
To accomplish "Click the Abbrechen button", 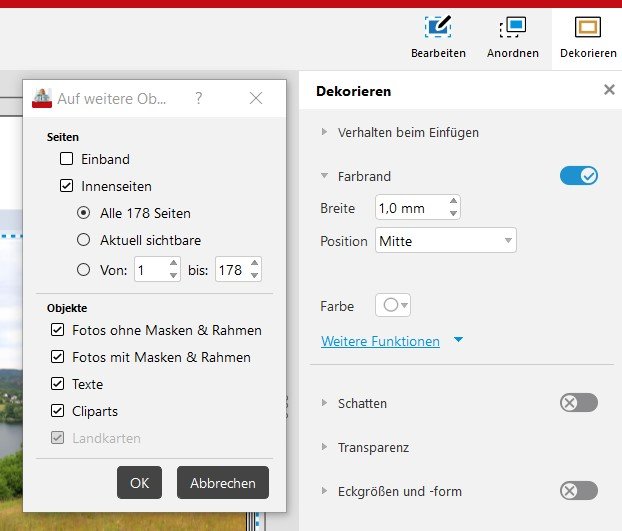I will click(223, 483).
